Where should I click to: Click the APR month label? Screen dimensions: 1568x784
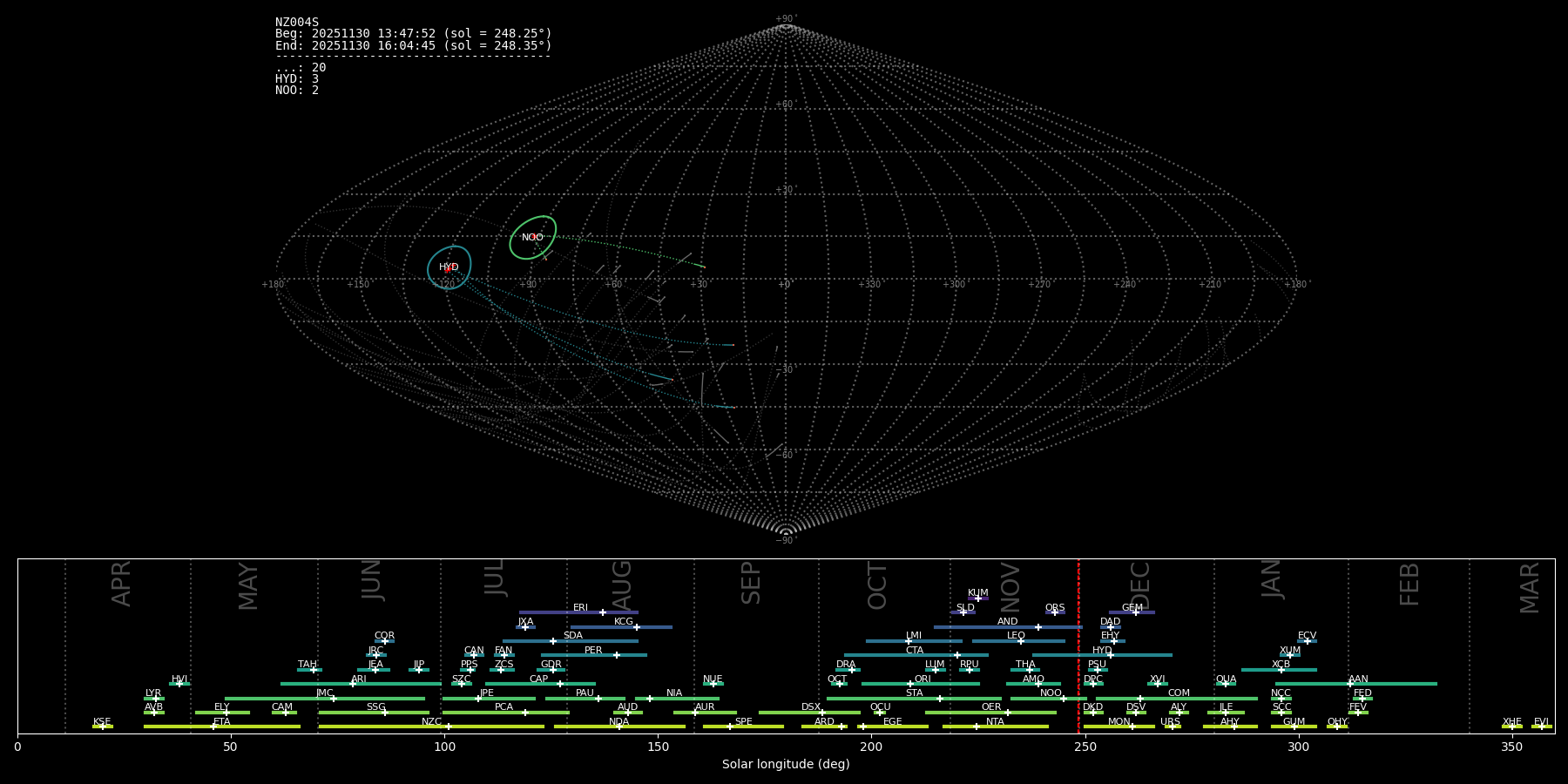coord(121,584)
